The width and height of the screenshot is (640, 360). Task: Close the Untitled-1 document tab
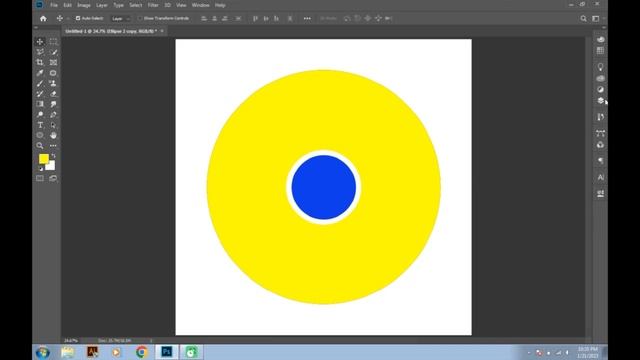162,31
